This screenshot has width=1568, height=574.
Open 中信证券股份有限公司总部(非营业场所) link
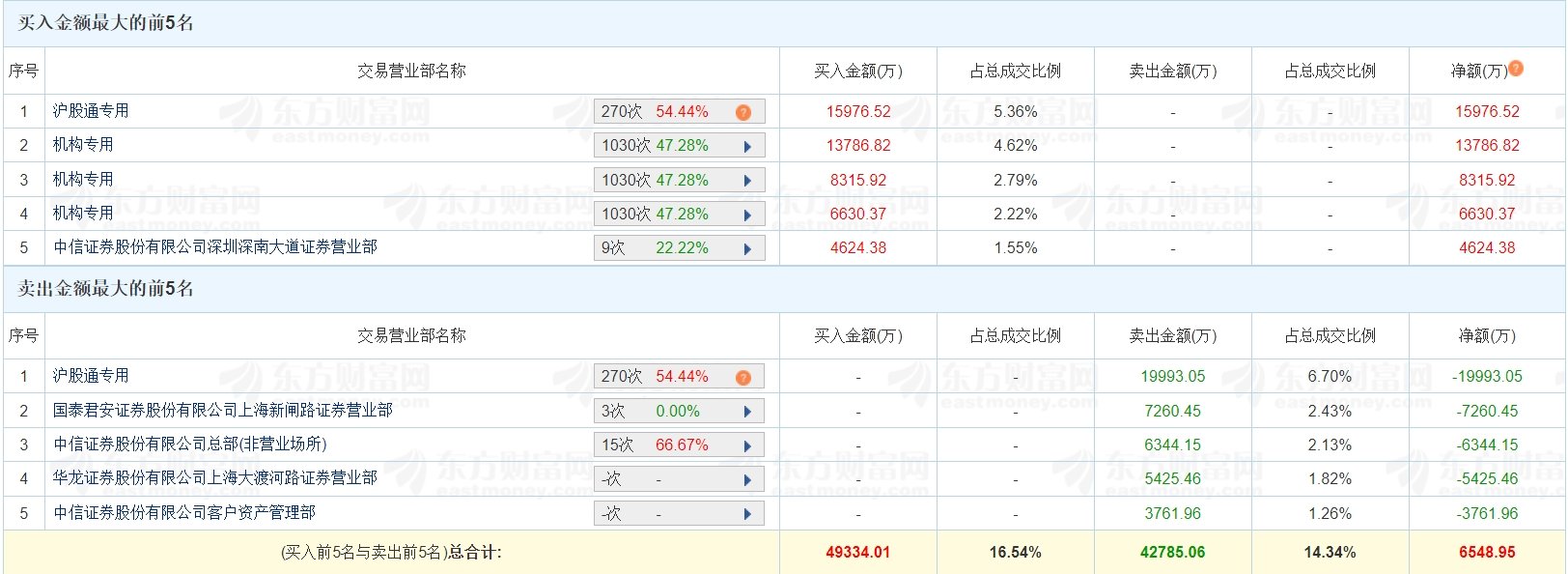pos(190,445)
